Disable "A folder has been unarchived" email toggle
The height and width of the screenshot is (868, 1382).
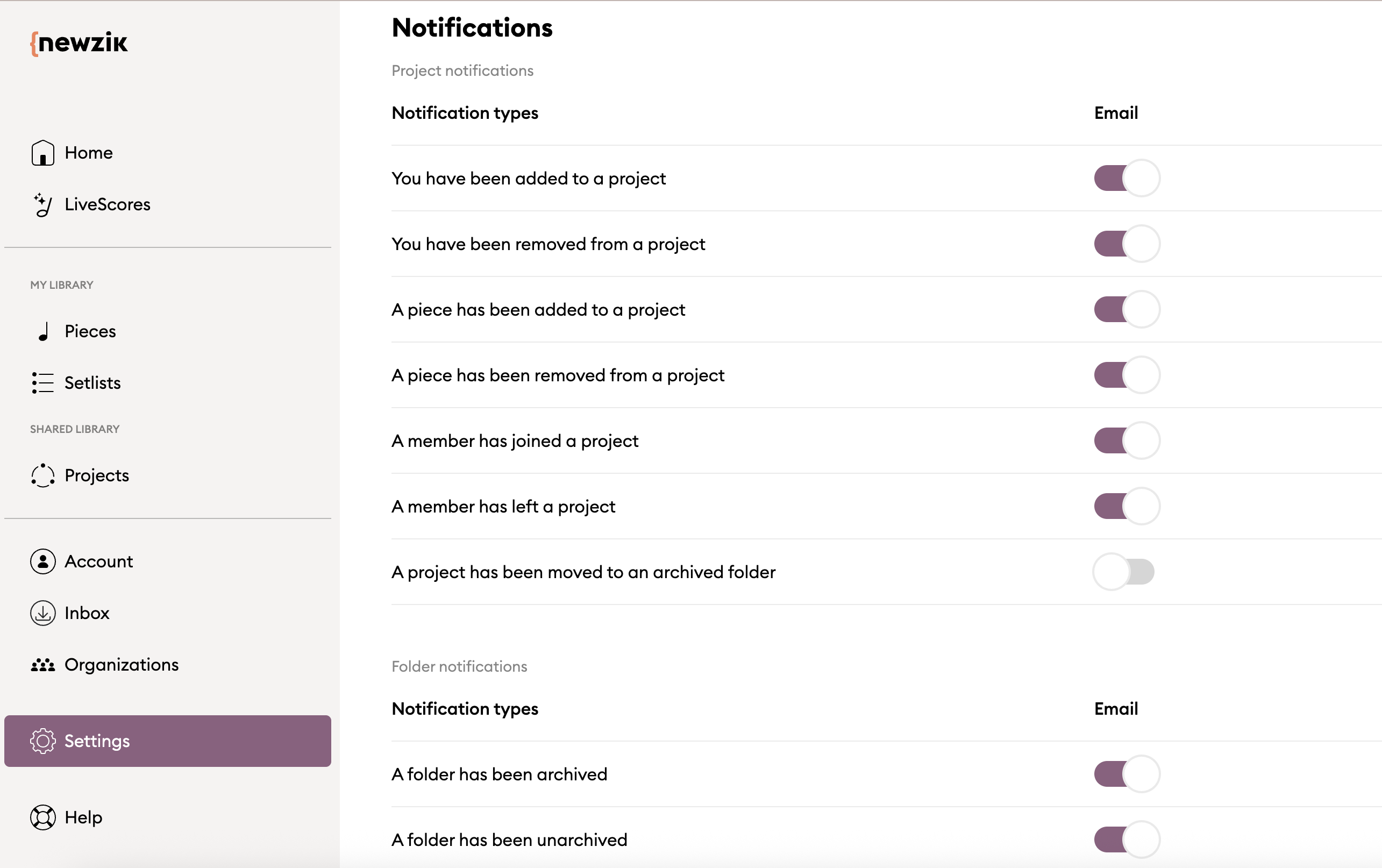[x=1126, y=839]
